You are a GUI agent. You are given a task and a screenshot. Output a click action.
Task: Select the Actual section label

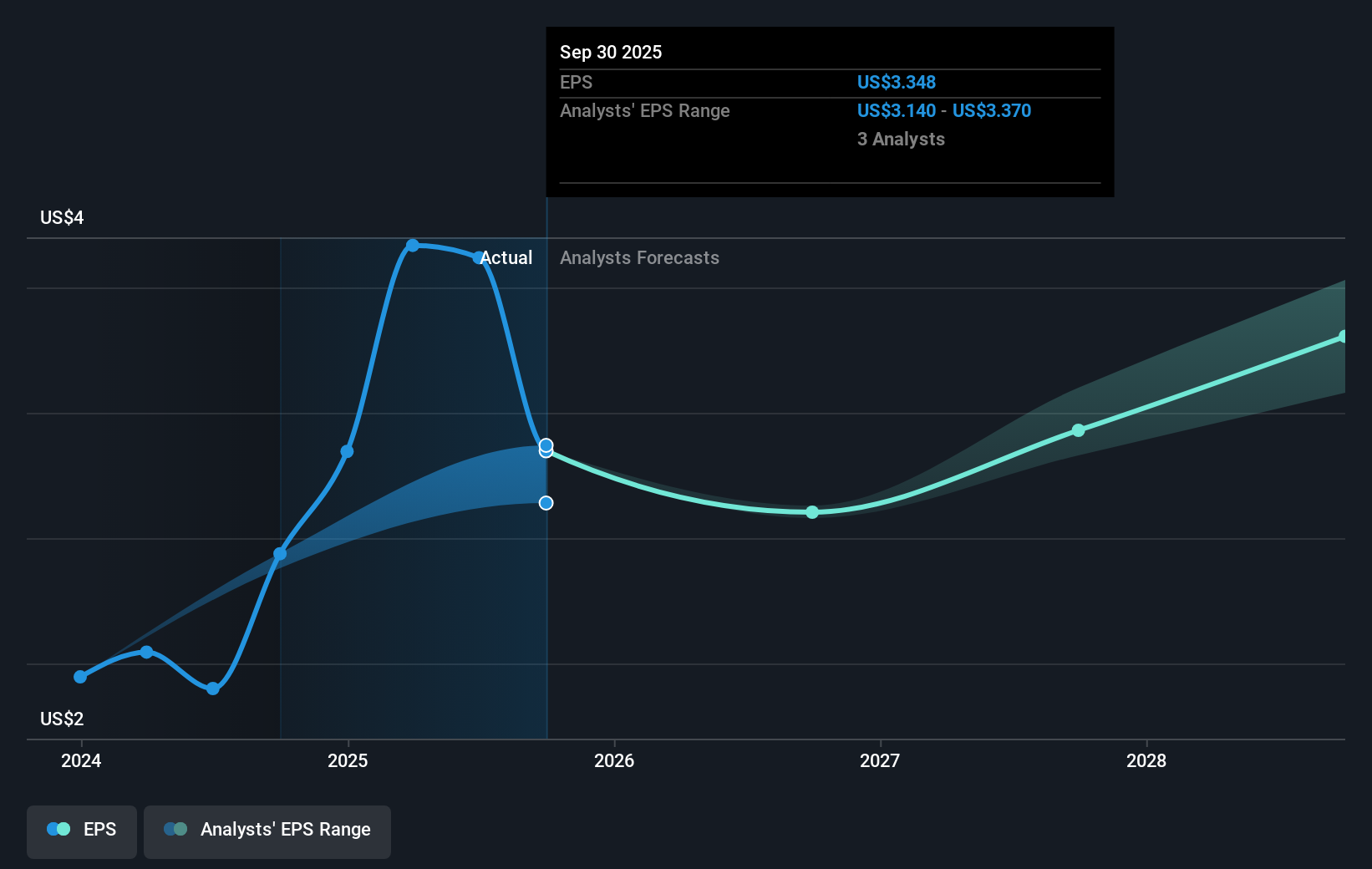[506, 257]
